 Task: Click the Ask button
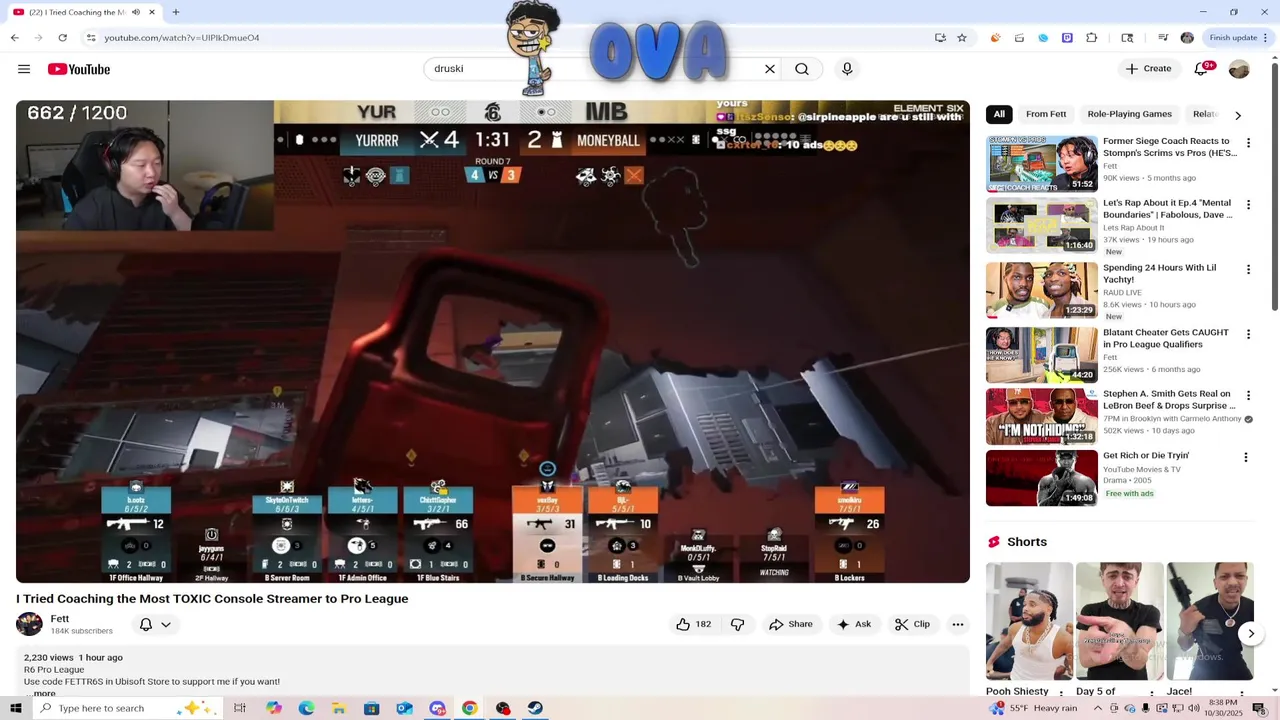(854, 624)
